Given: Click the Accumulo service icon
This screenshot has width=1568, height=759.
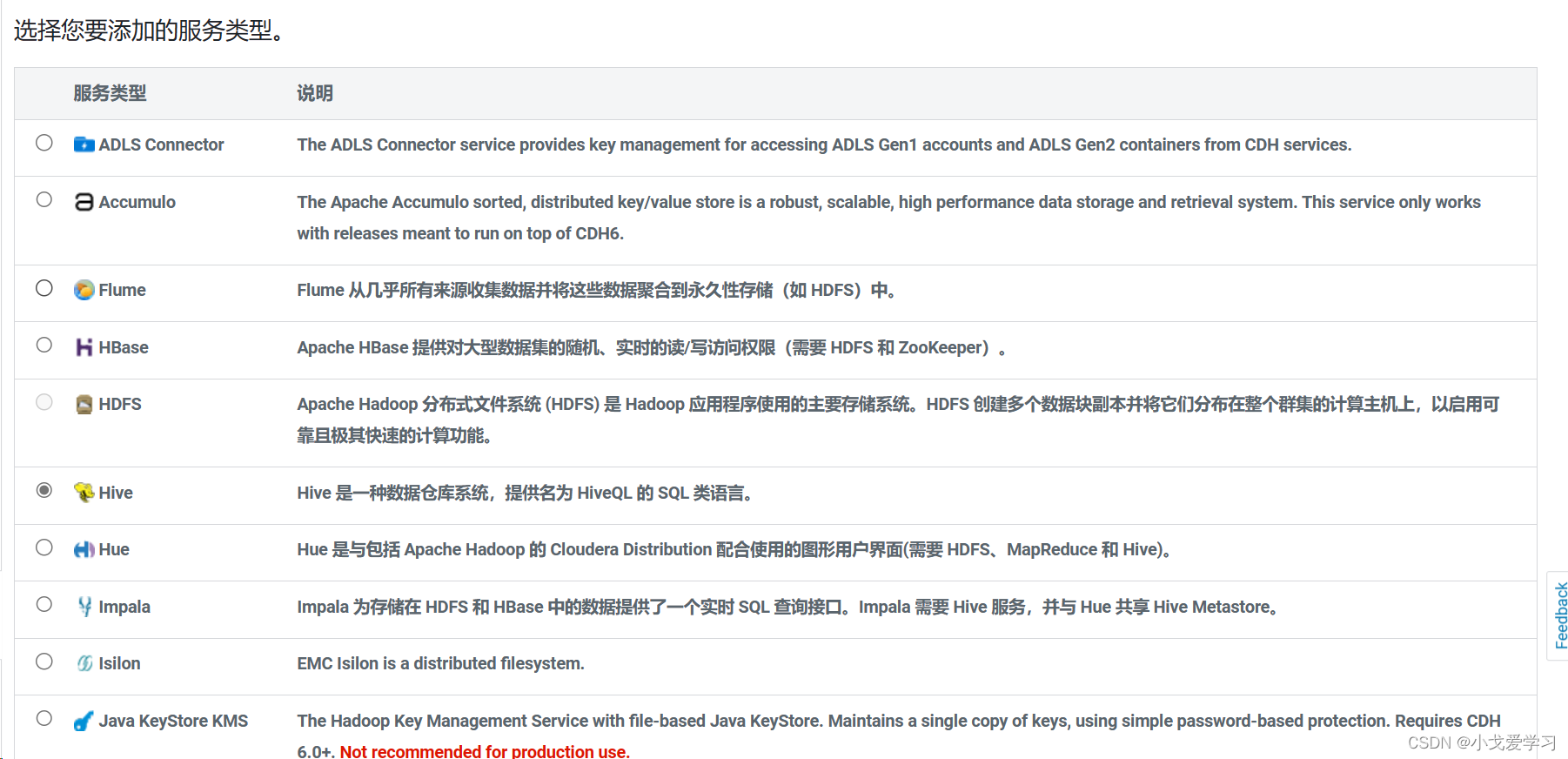Looking at the screenshot, I should (x=84, y=202).
